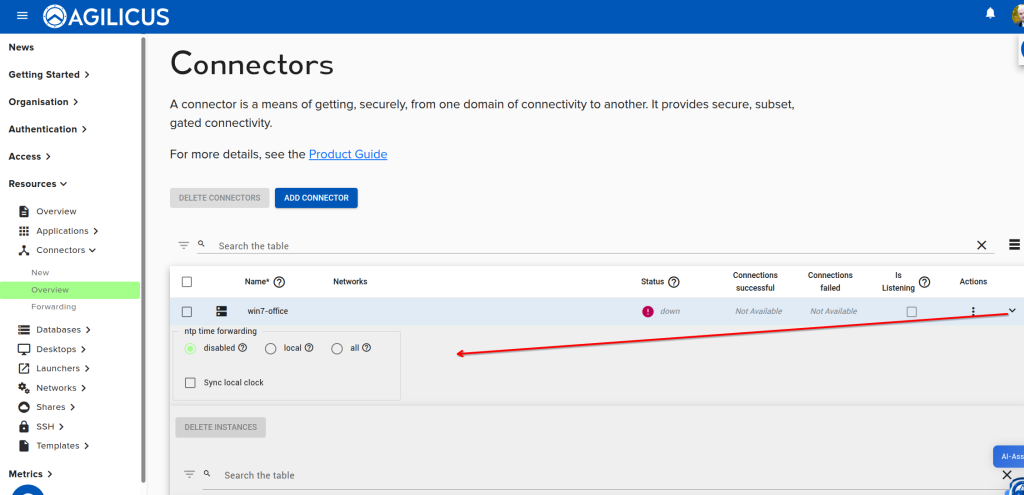Collapse the win7-office row chevron
The image size is (1024, 495).
(1012, 311)
